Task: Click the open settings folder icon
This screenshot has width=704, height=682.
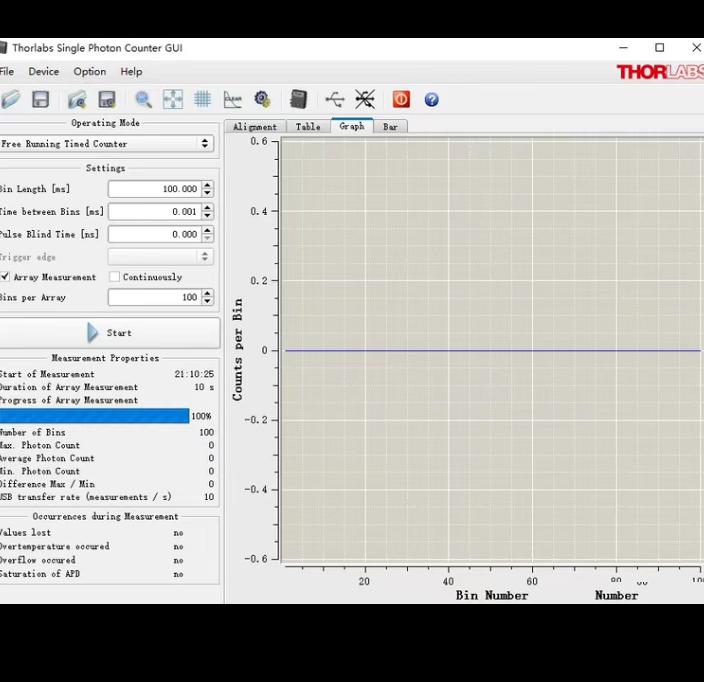Action: pyautogui.click(x=77, y=100)
